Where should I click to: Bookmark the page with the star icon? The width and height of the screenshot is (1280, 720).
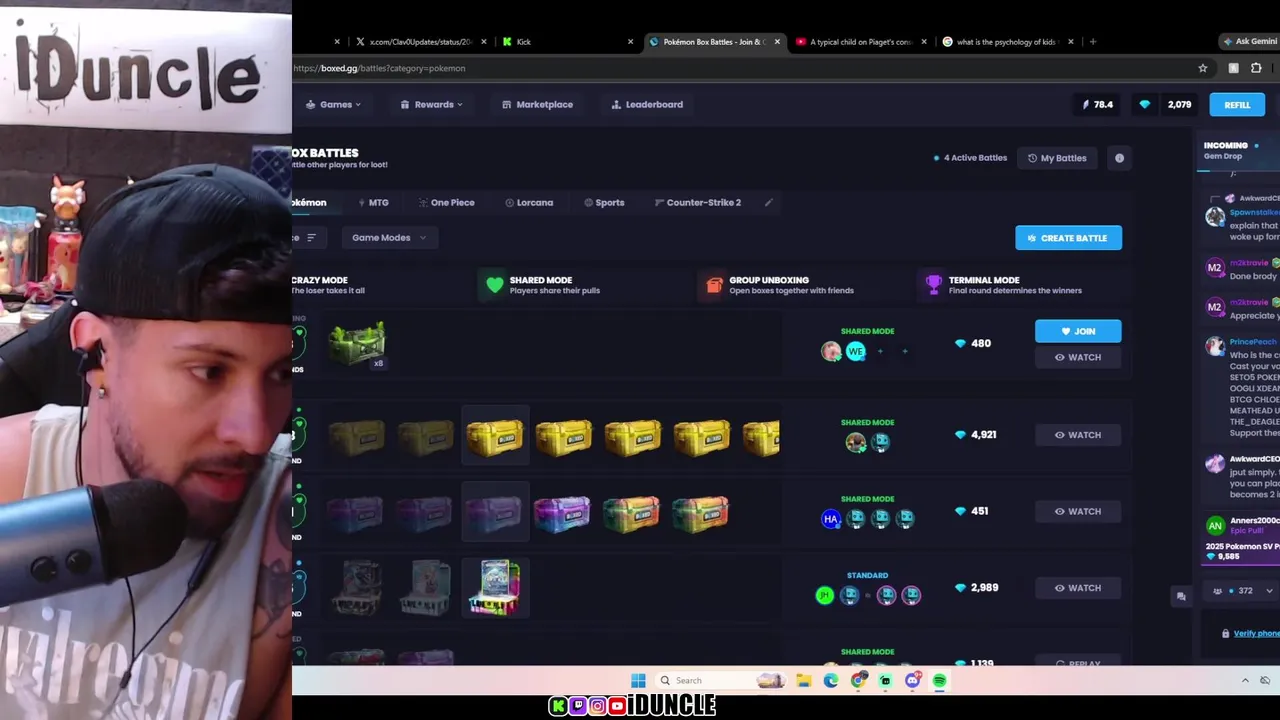point(1203,68)
